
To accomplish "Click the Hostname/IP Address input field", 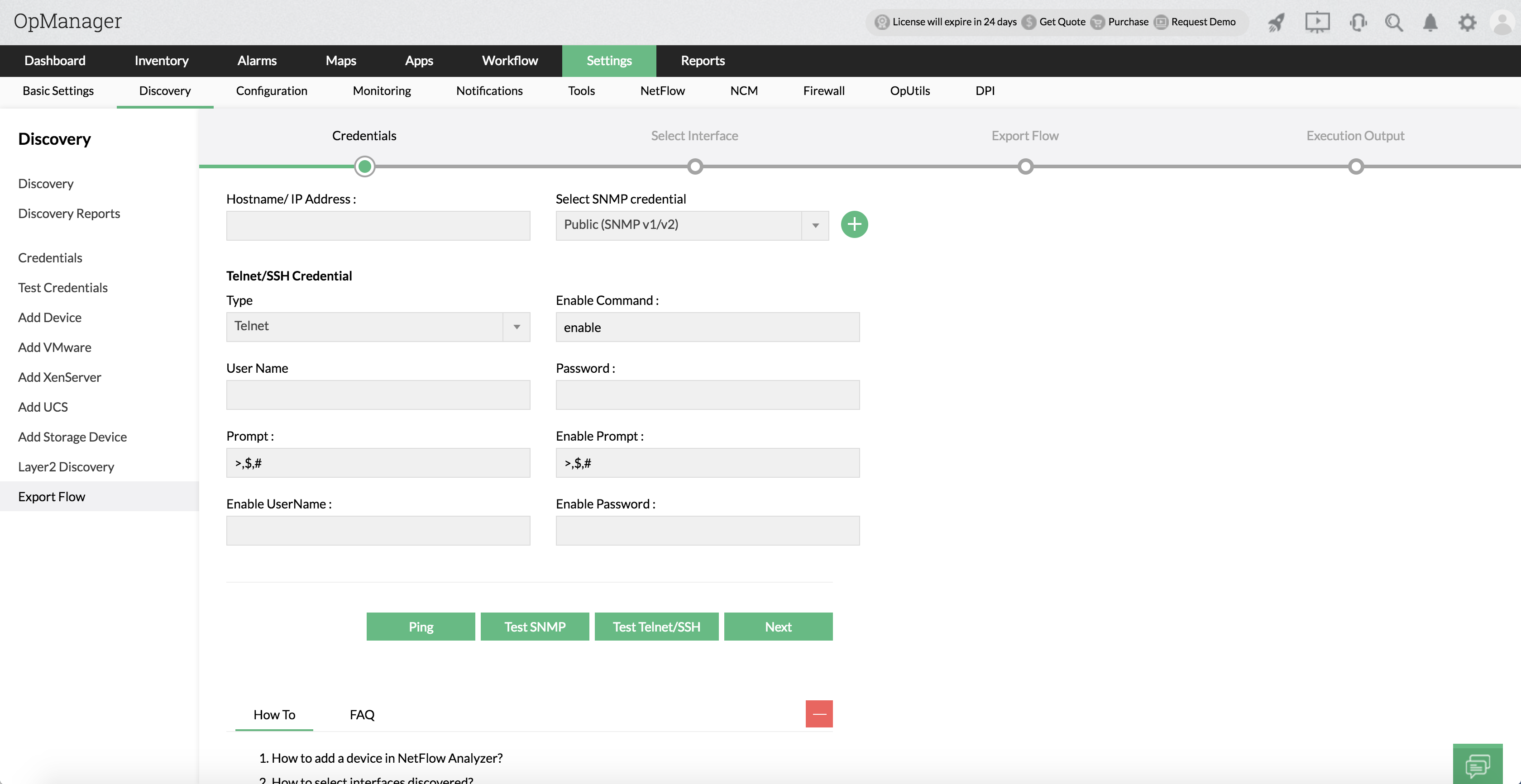I will [x=378, y=225].
